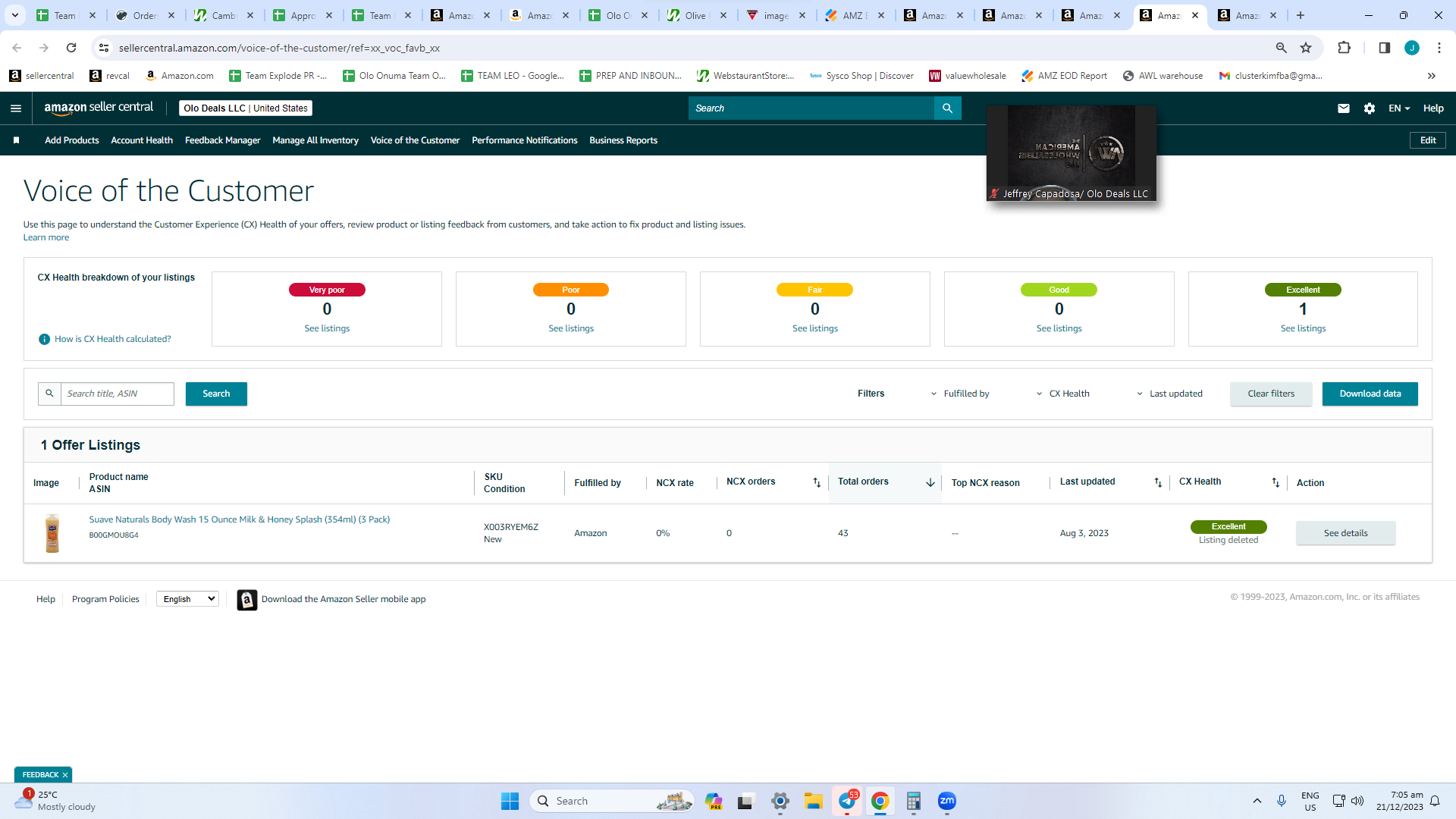Expand the bookmarks bar overflow chevron
Viewport: 1456px width, 819px height.
coord(1432,76)
